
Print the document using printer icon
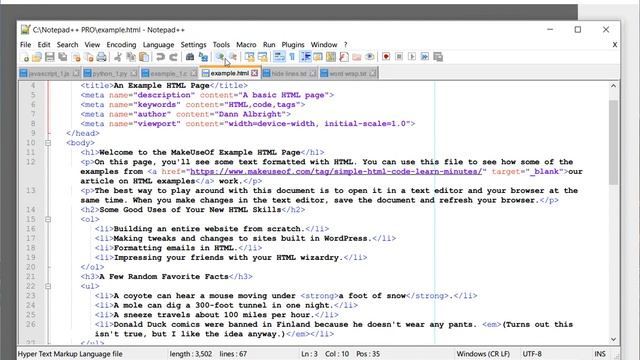coord(102,57)
